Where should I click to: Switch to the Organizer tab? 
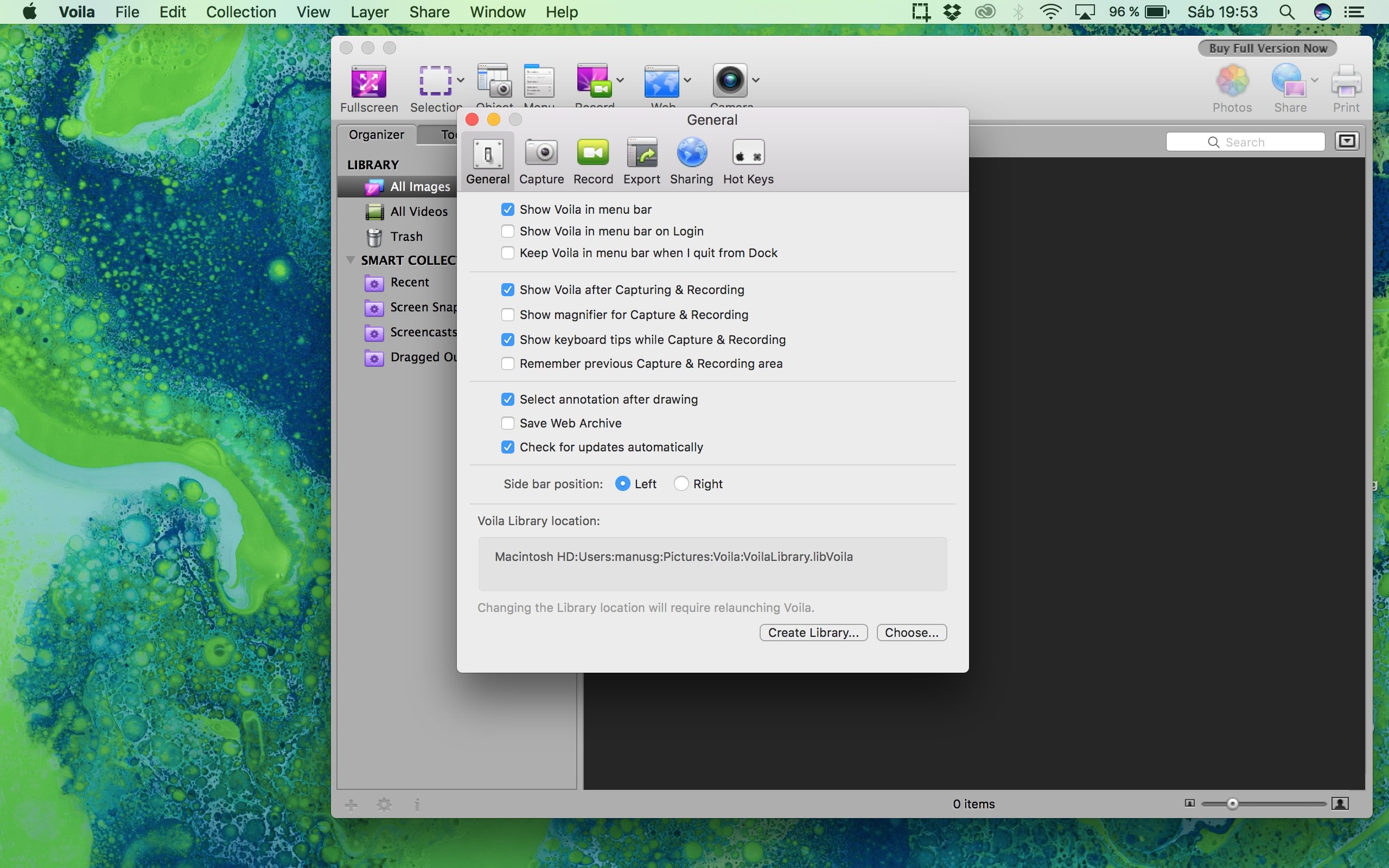[x=377, y=135]
